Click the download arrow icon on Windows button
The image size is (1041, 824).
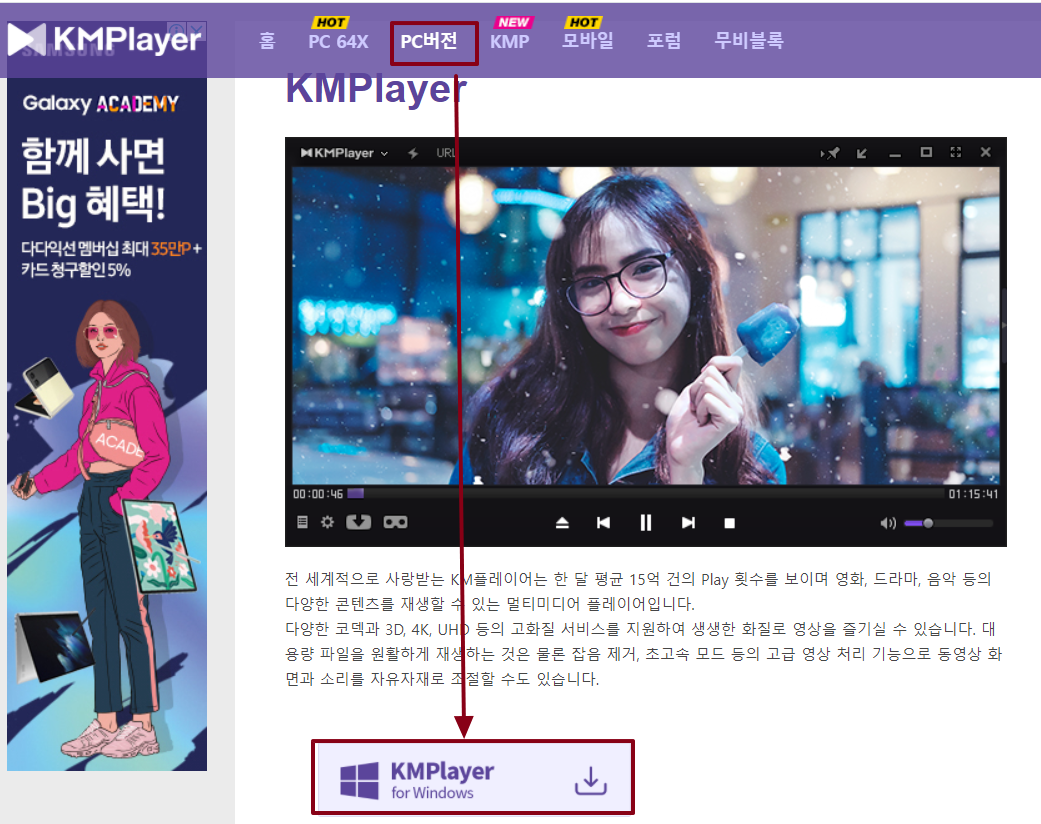[590, 780]
